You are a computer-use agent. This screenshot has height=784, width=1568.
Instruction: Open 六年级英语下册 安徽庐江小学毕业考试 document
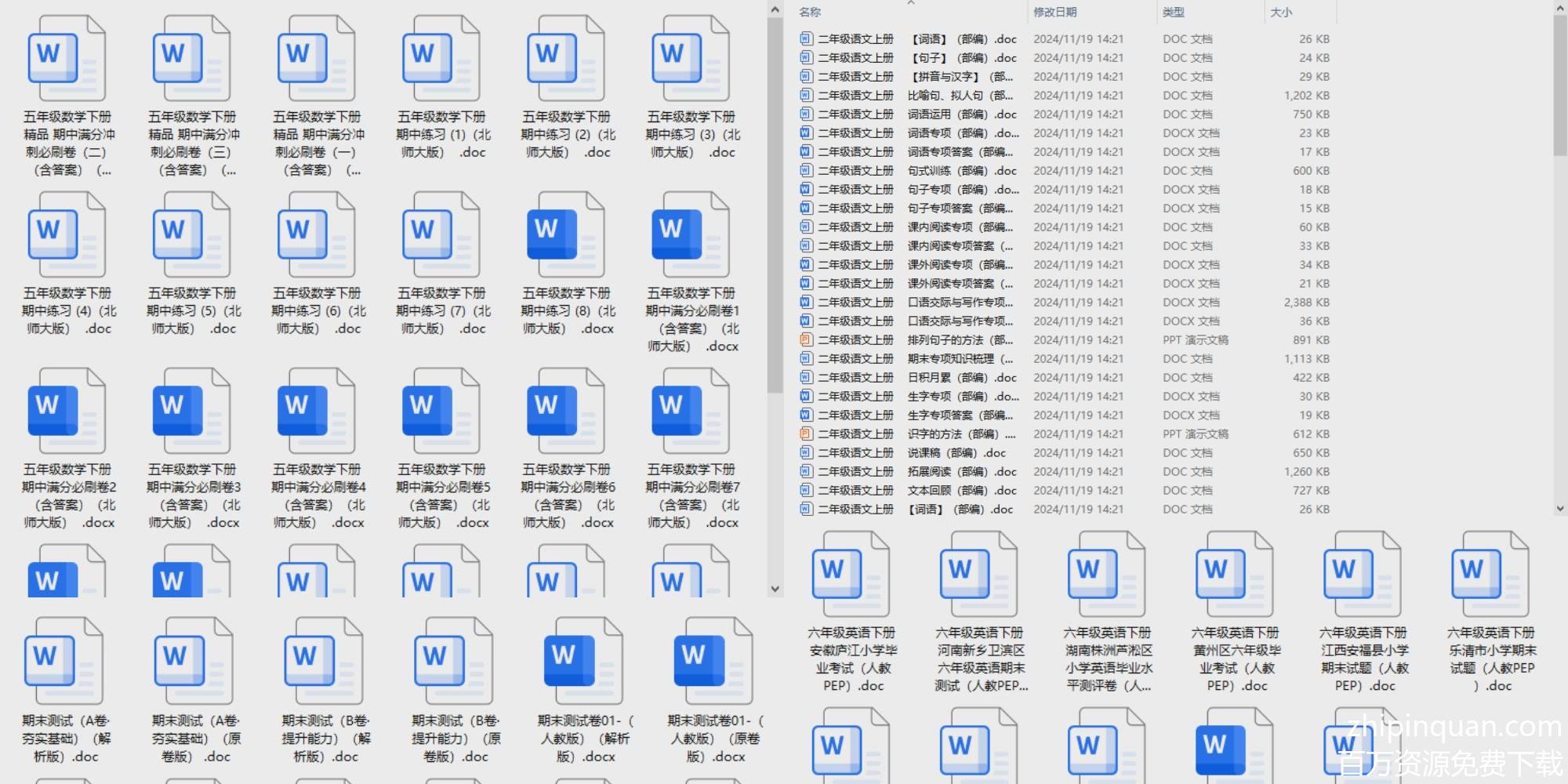point(851,575)
